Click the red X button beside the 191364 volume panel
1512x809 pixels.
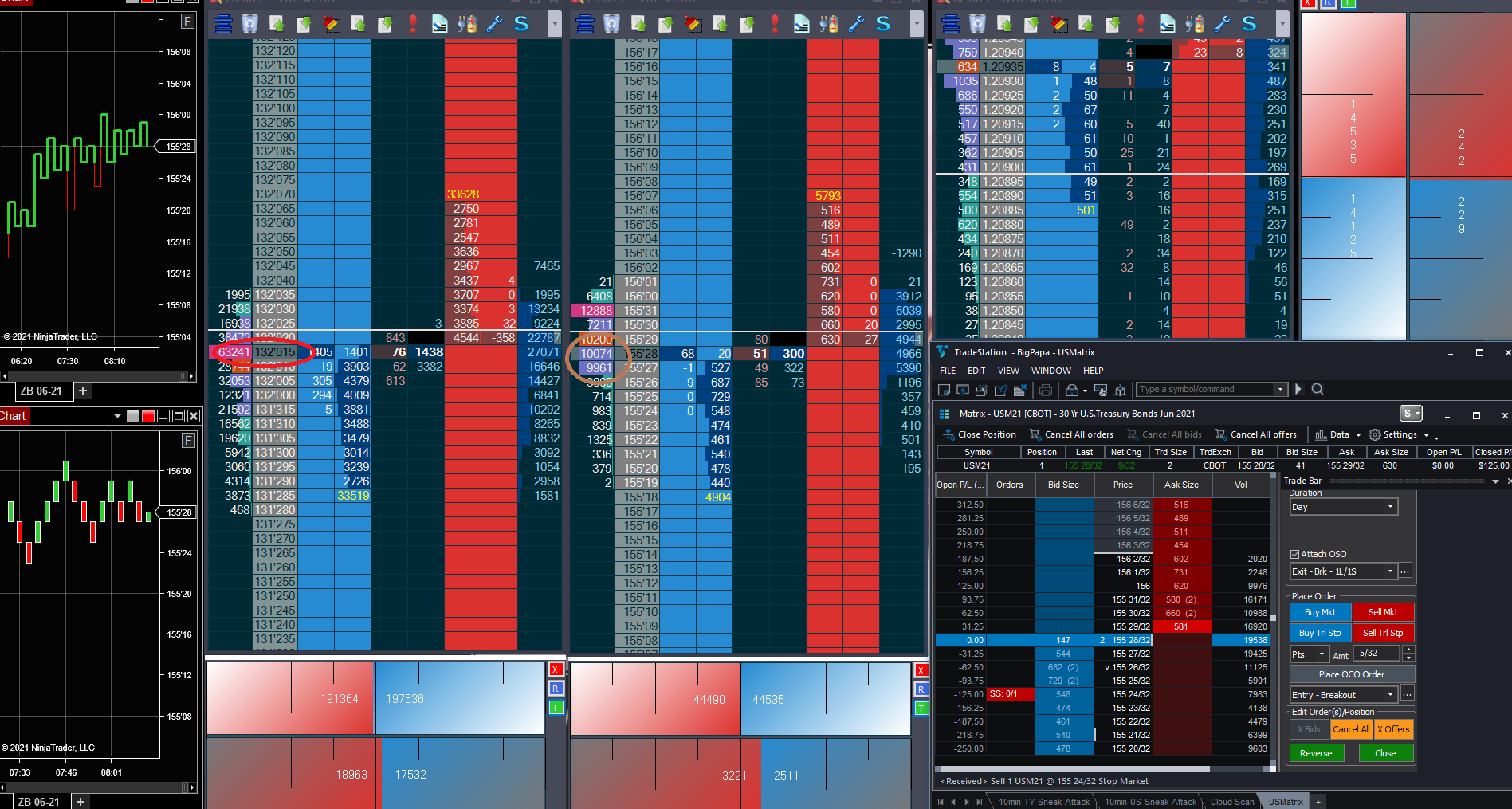pos(556,670)
